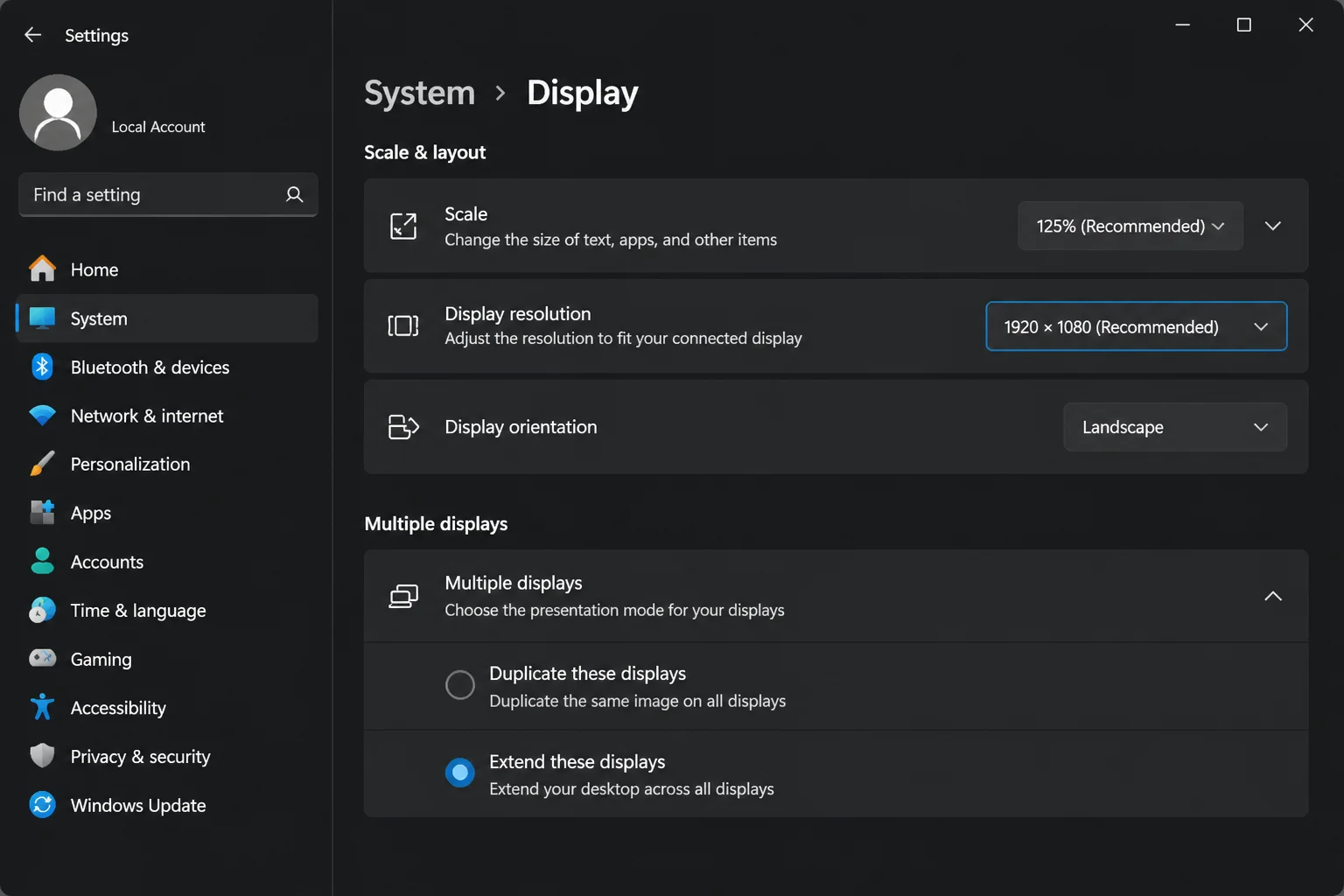This screenshot has height=896, width=1344.
Task: Click the Display orientation rotate icon
Action: (x=403, y=427)
